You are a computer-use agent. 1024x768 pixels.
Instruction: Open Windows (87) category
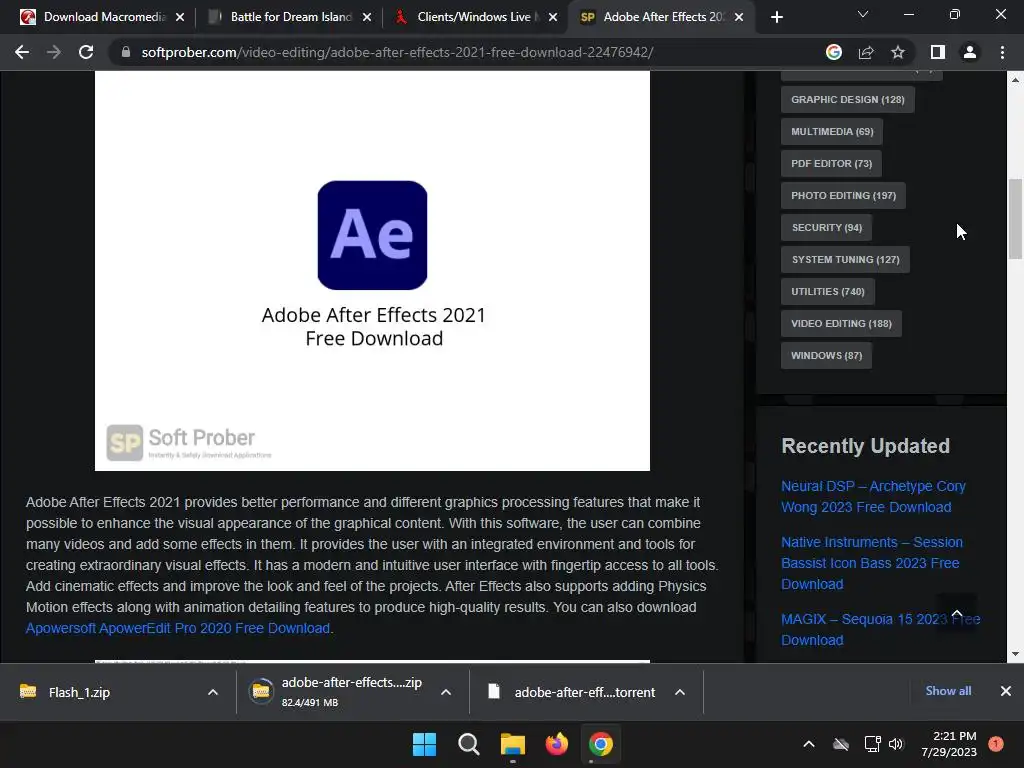(827, 355)
